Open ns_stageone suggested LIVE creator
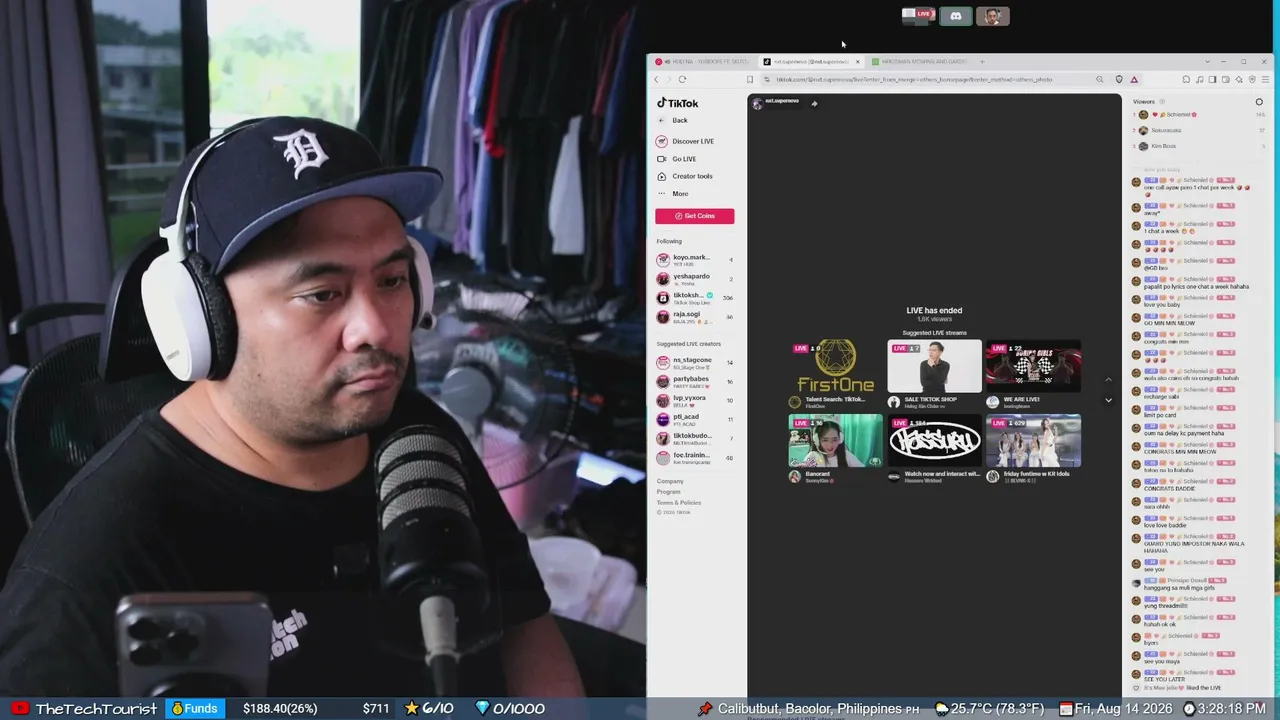Screen dimensions: 1280x720 click(695, 362)
